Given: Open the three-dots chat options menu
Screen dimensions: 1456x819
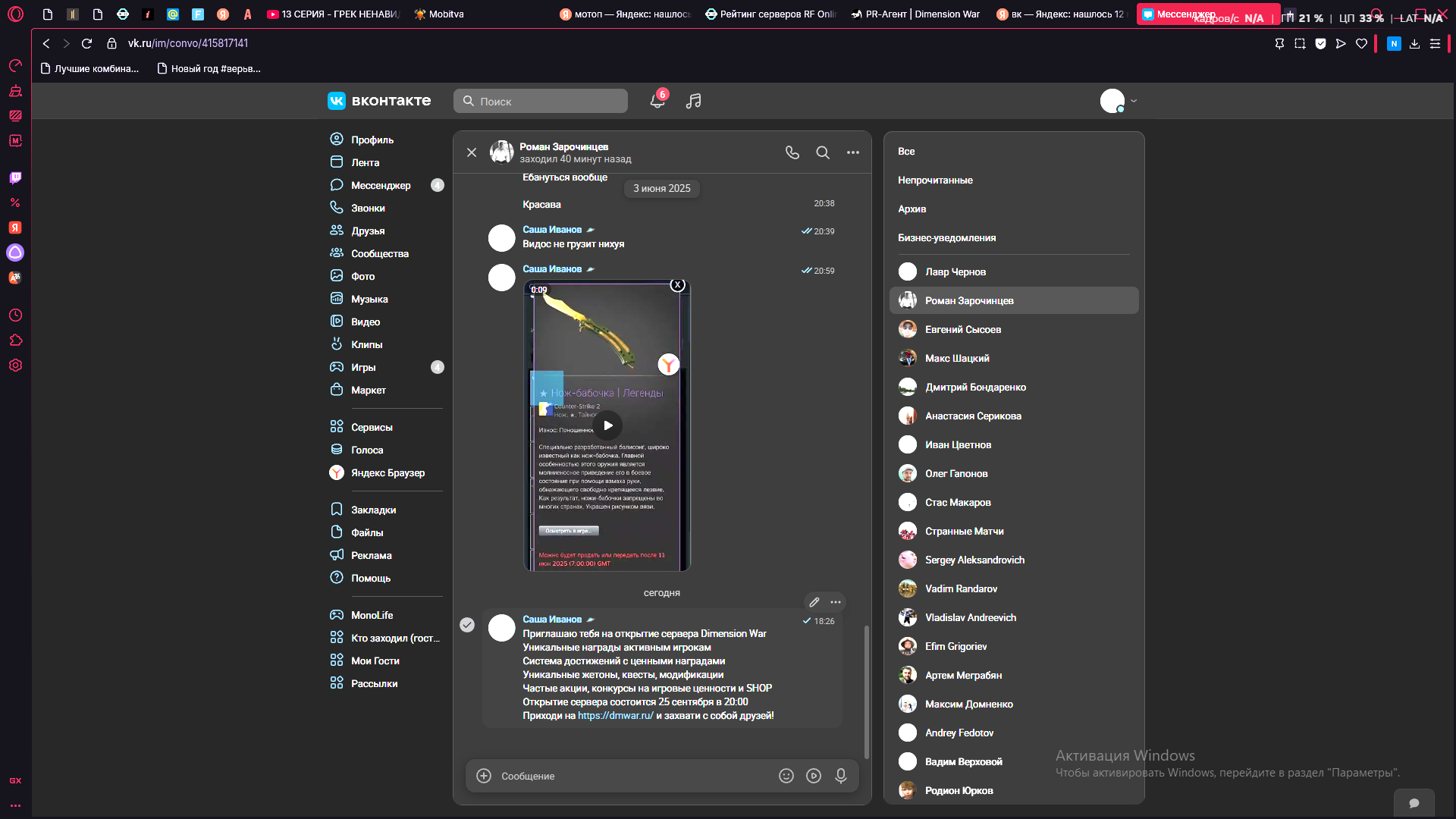Looking at the screenshot, I should pyautogui.click(x=853, y=152).
